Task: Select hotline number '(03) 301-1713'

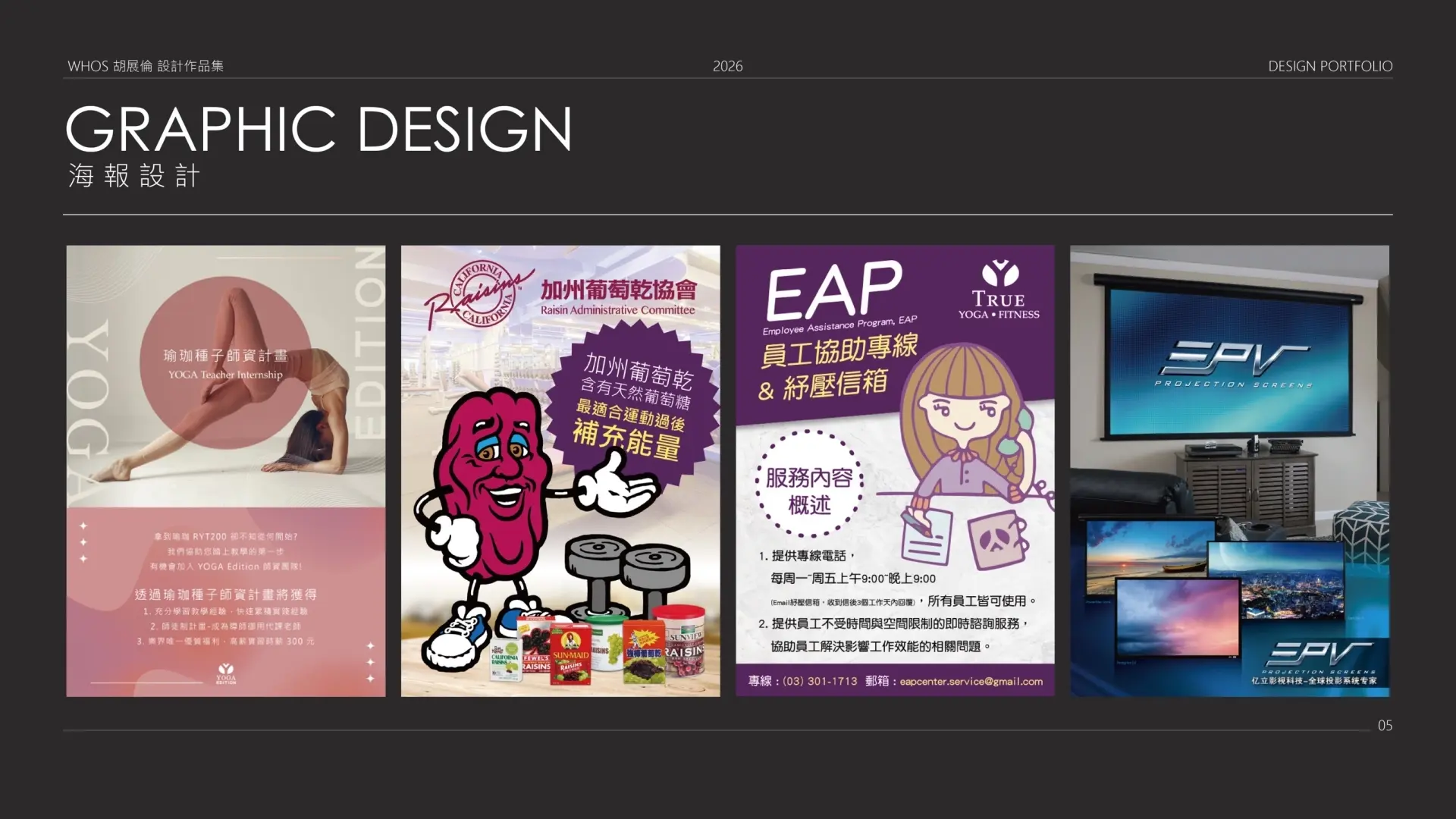Action: point(820,681)
